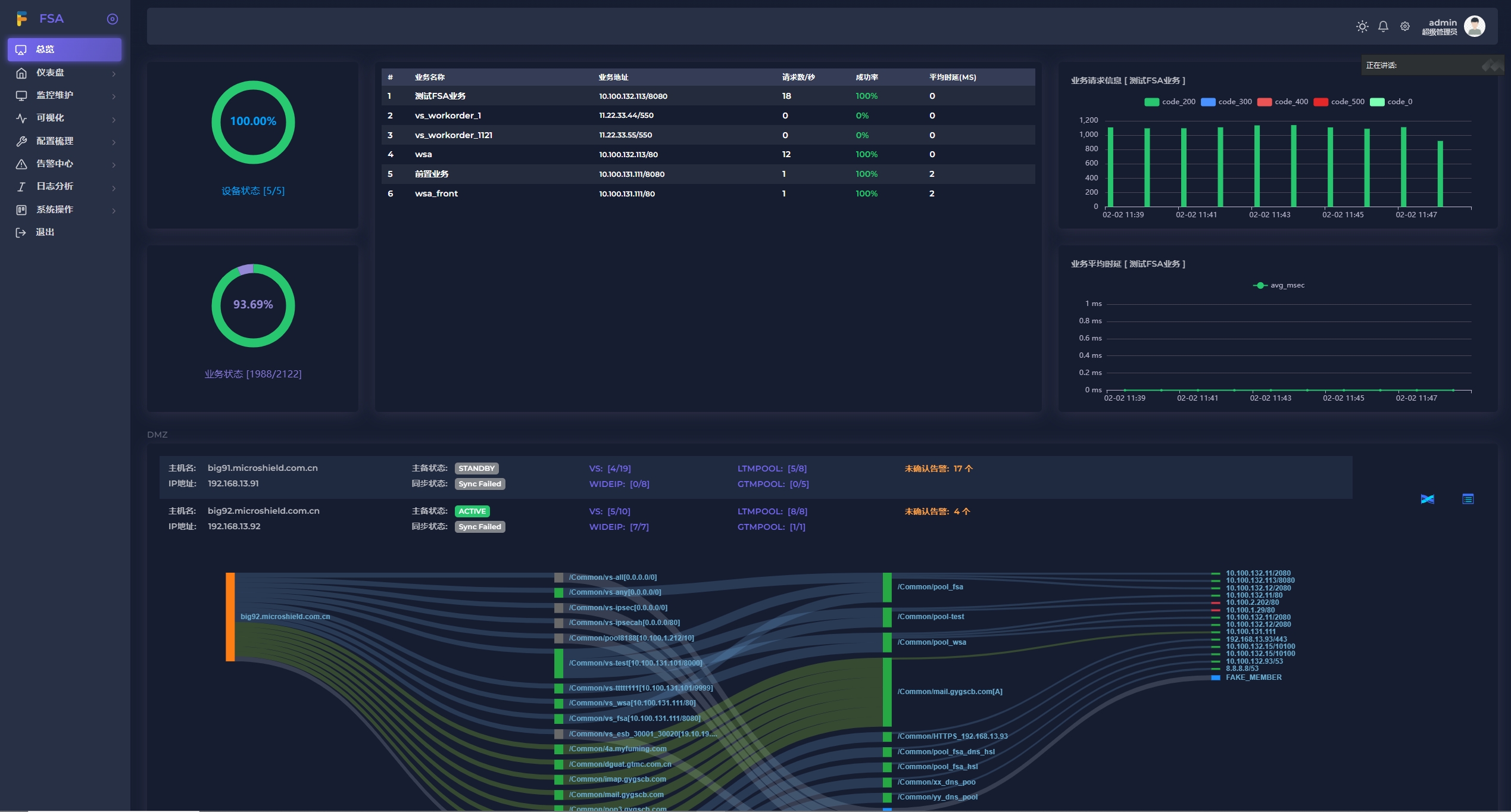Viewport: 1511px width, 812px height.
Task: Expand the 可视化 chevron arrow
Action: [114, 119]
